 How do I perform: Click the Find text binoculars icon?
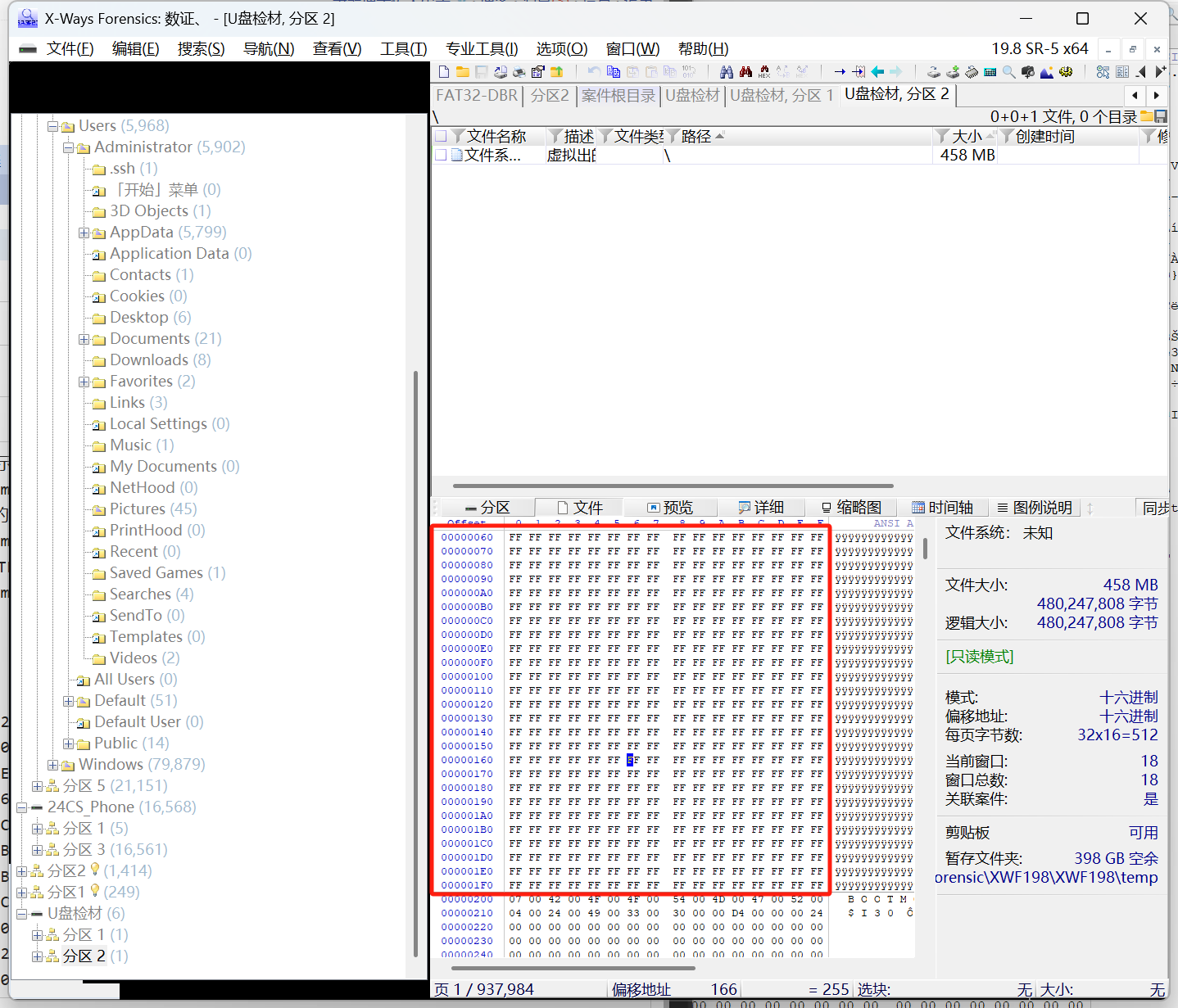pos(727,72)
